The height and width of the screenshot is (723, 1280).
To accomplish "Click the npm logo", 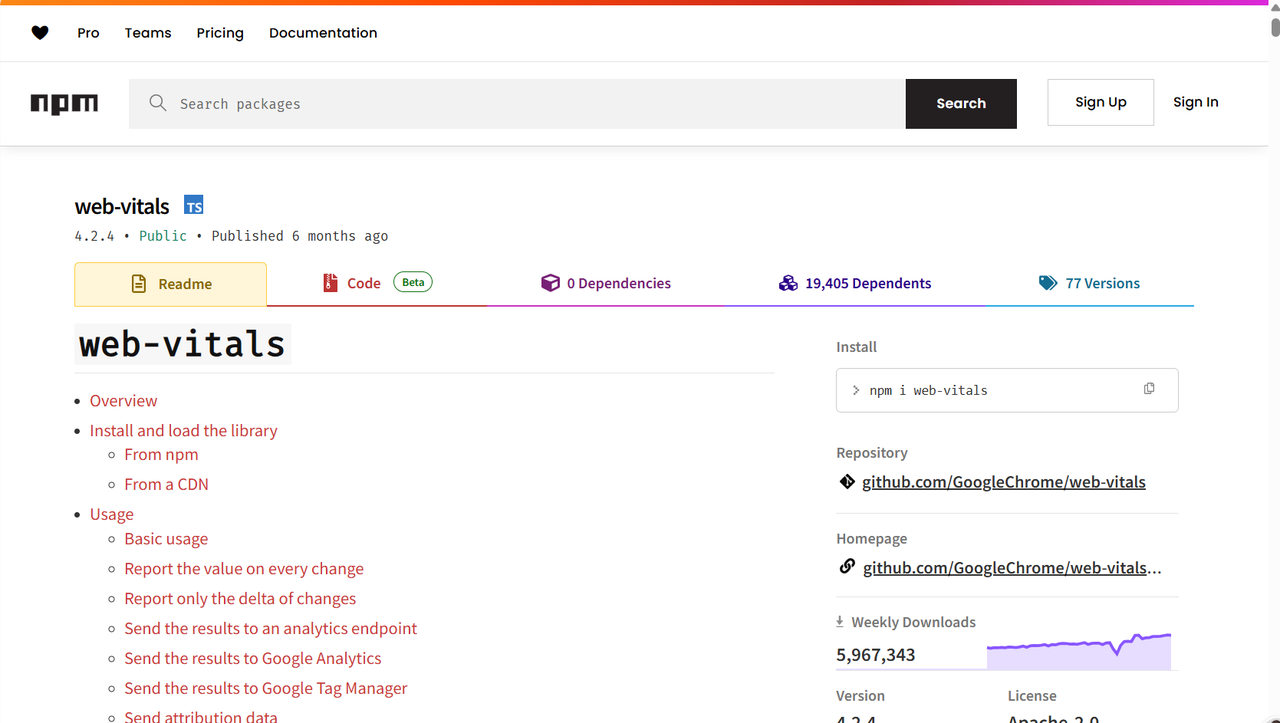I will (x=64, y=104).
